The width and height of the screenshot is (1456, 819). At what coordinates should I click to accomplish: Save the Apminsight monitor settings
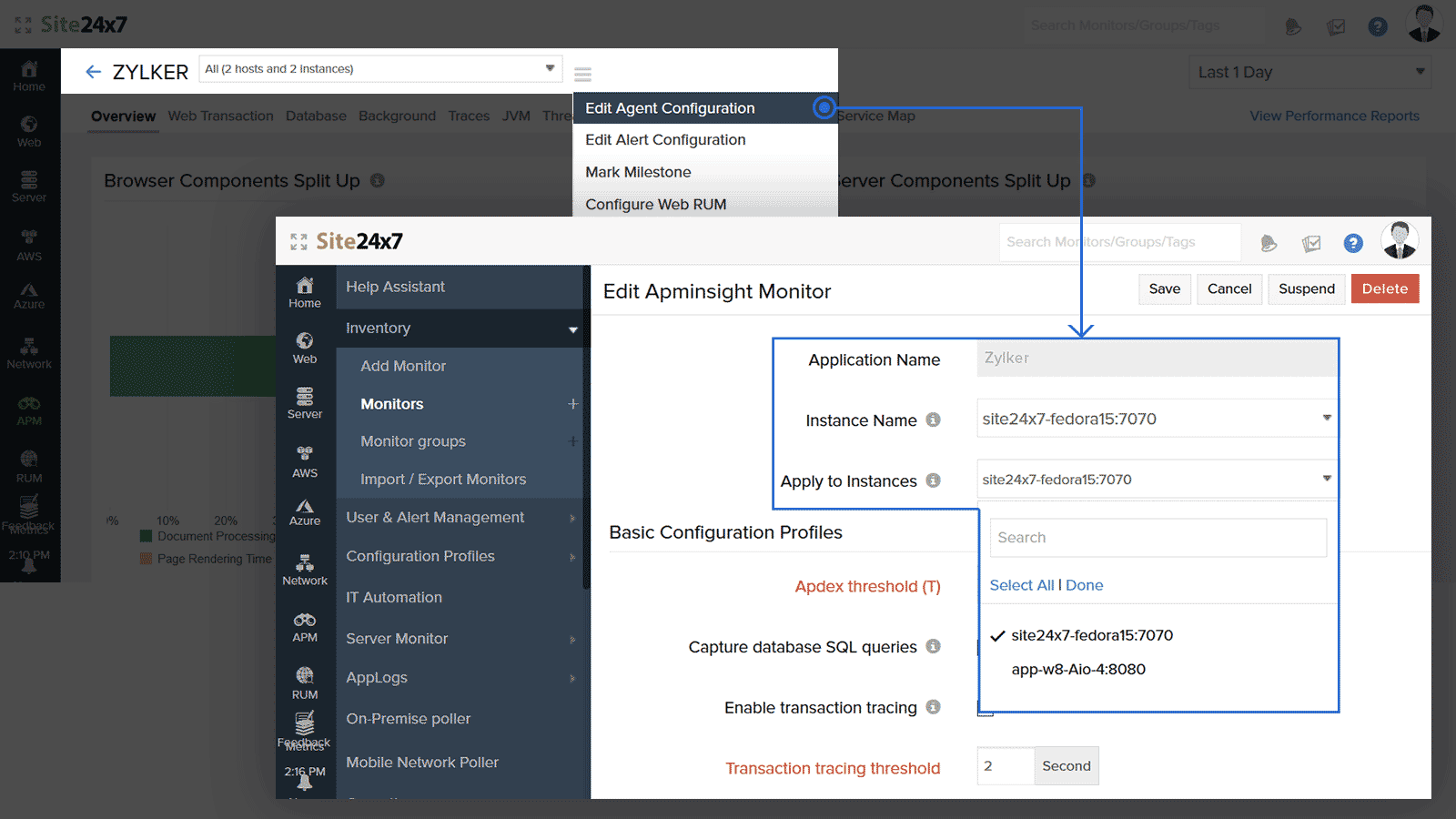click(1165, 289)
